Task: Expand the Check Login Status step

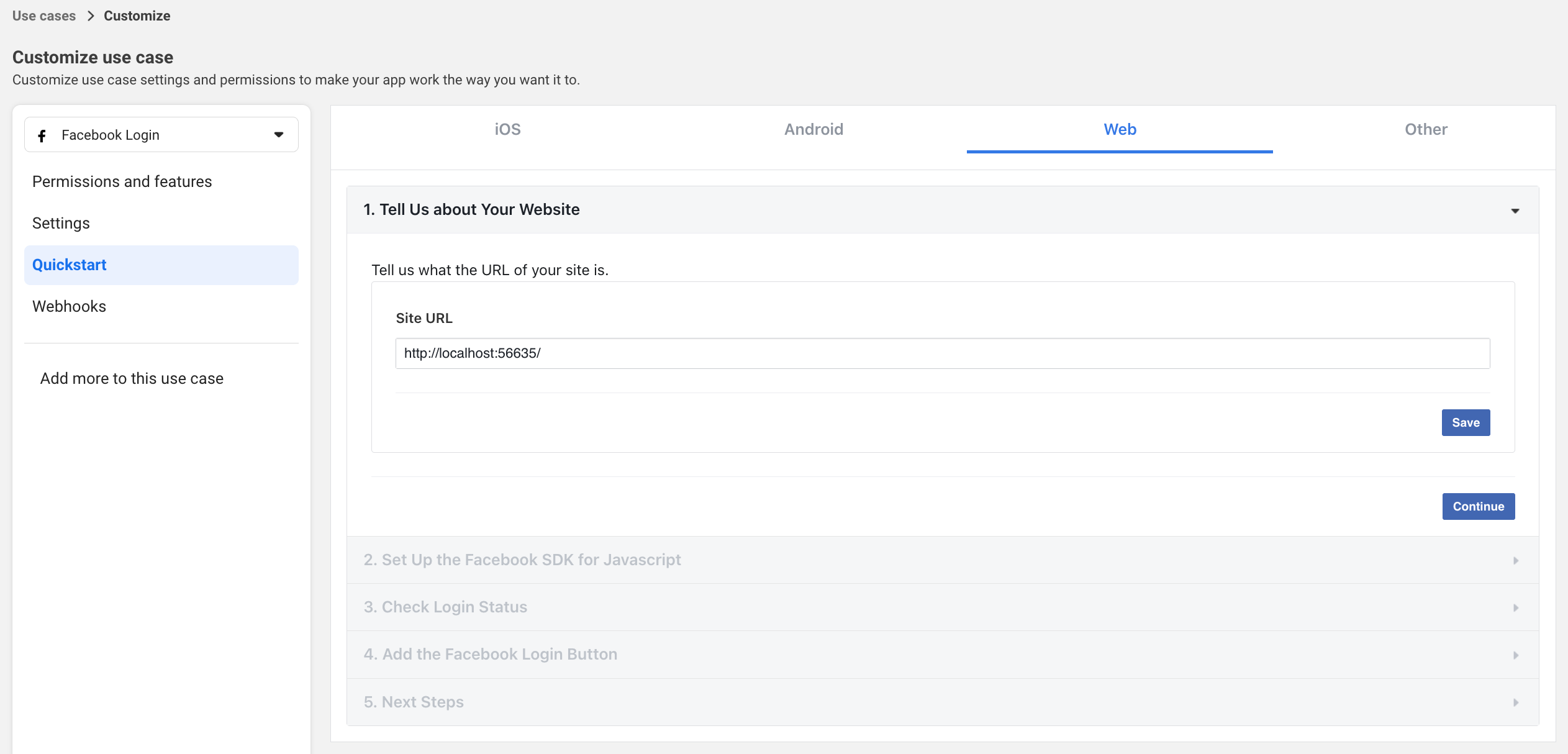Action: [1516, 607]
